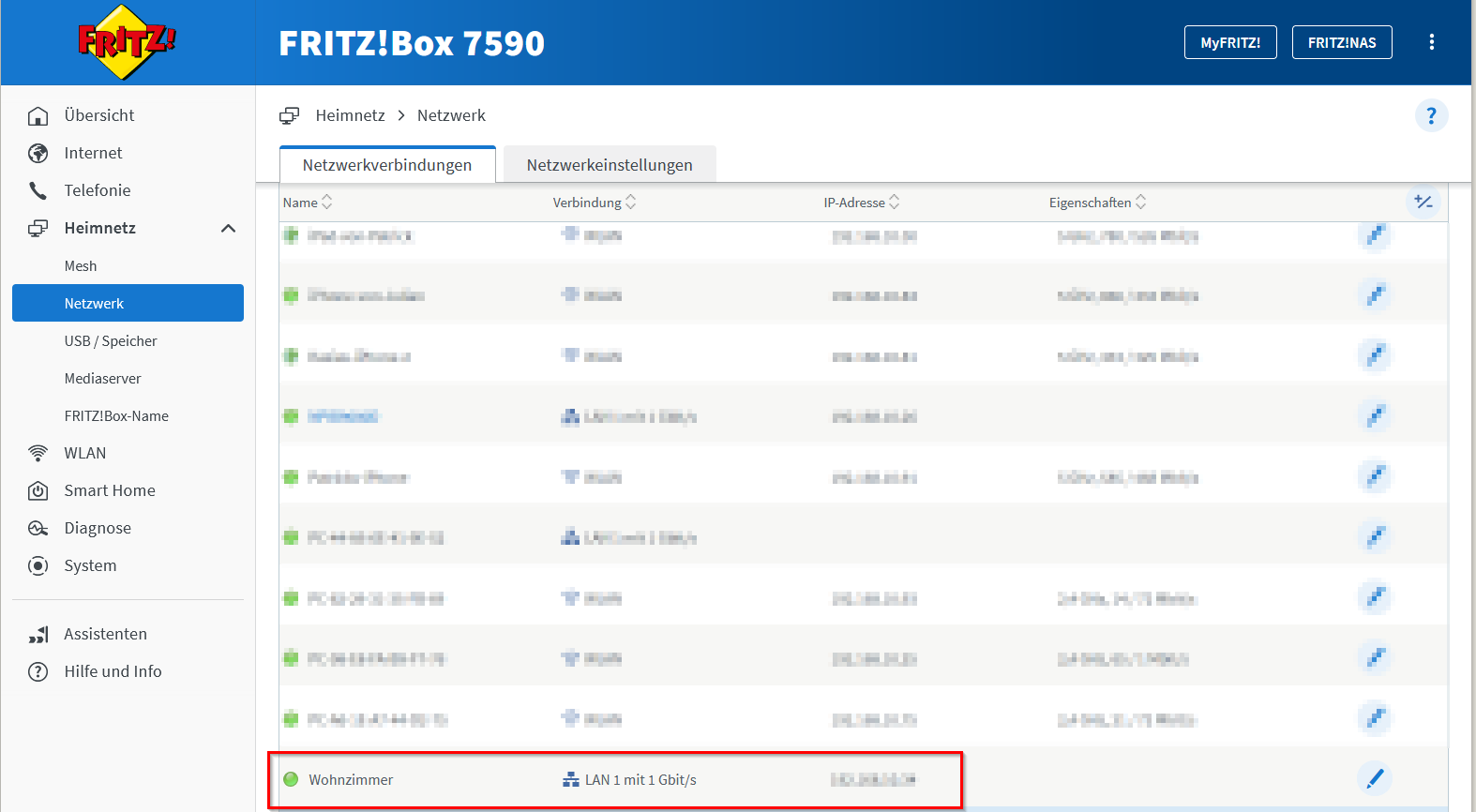Click the Wohnzimmer device name
The image size is (1476, 812).
click(x=351, y=780)
